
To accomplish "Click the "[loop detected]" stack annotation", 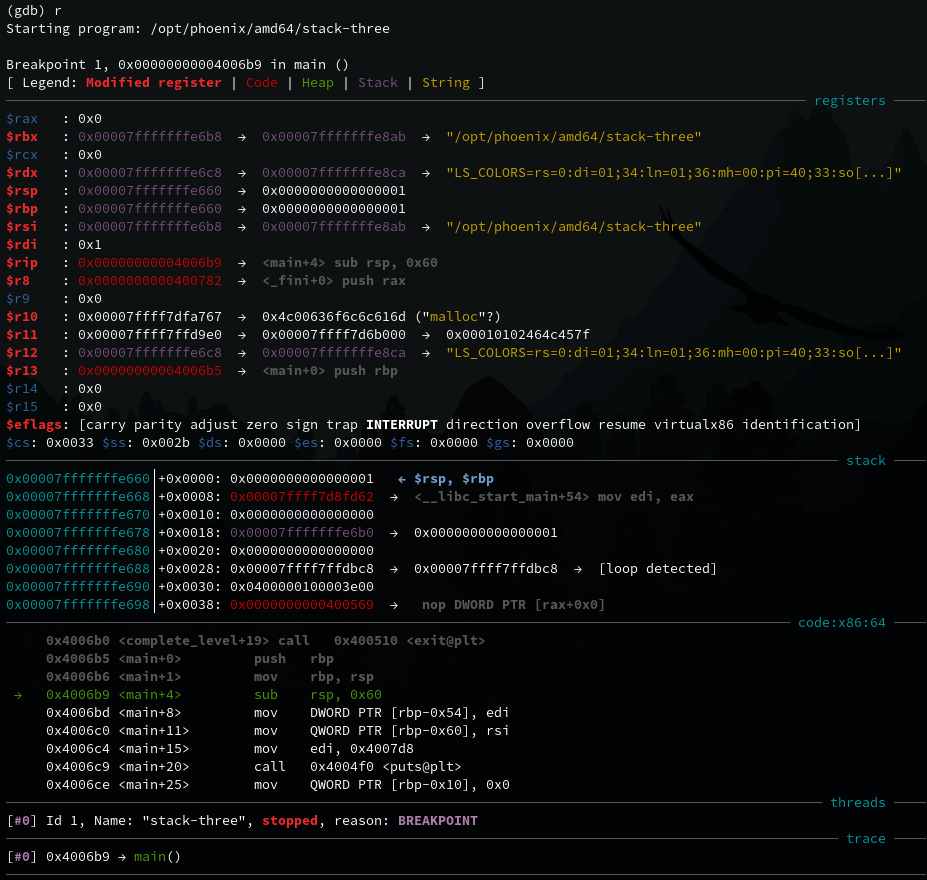I will click(x=657, y=569).
